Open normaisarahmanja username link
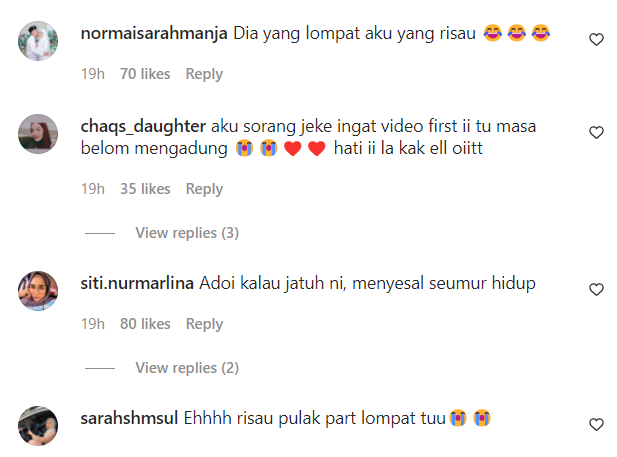 tap(154, 33)
